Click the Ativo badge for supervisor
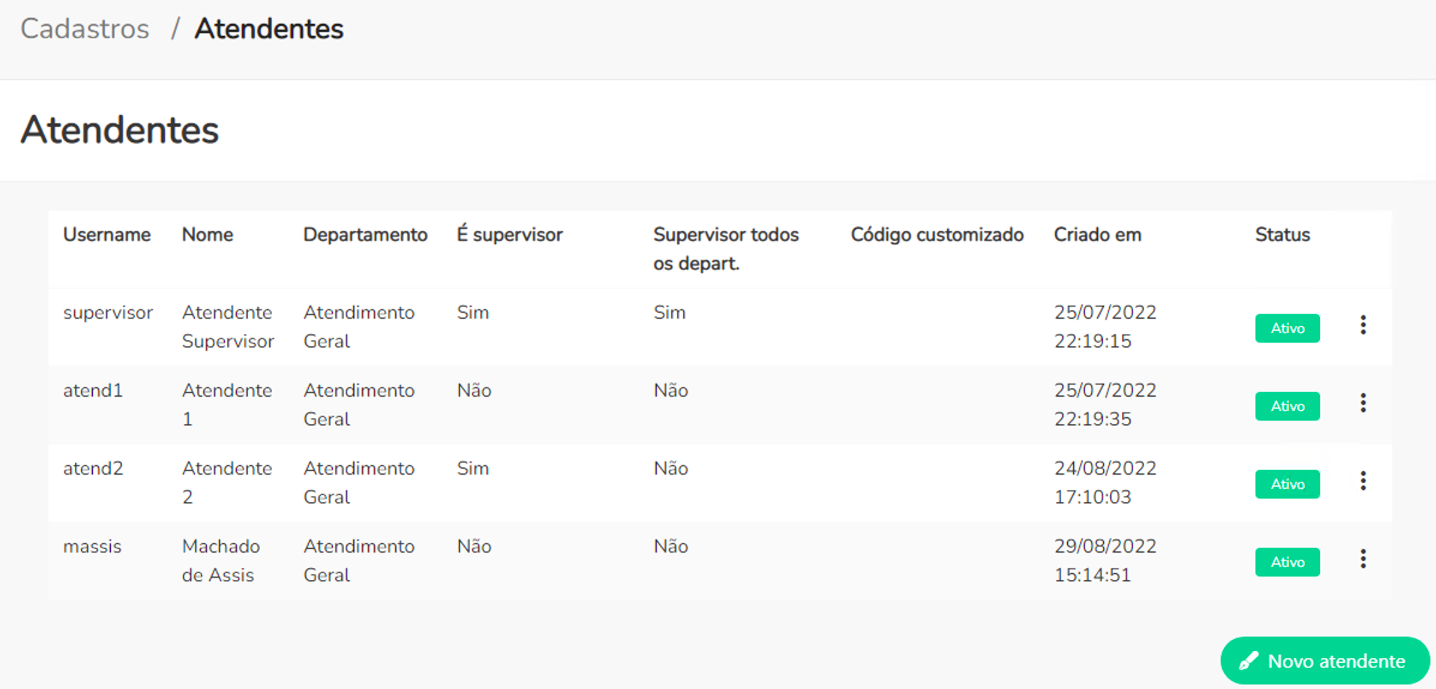Viewport: 1436px width, 689px height. (1287, 328)
